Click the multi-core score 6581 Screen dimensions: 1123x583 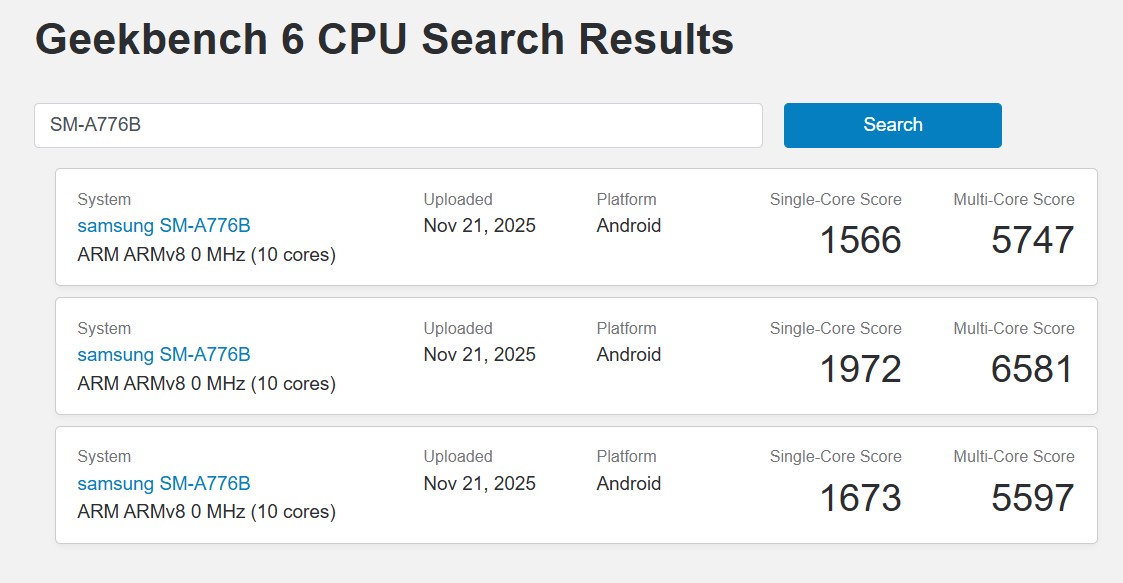[1032, 370]
